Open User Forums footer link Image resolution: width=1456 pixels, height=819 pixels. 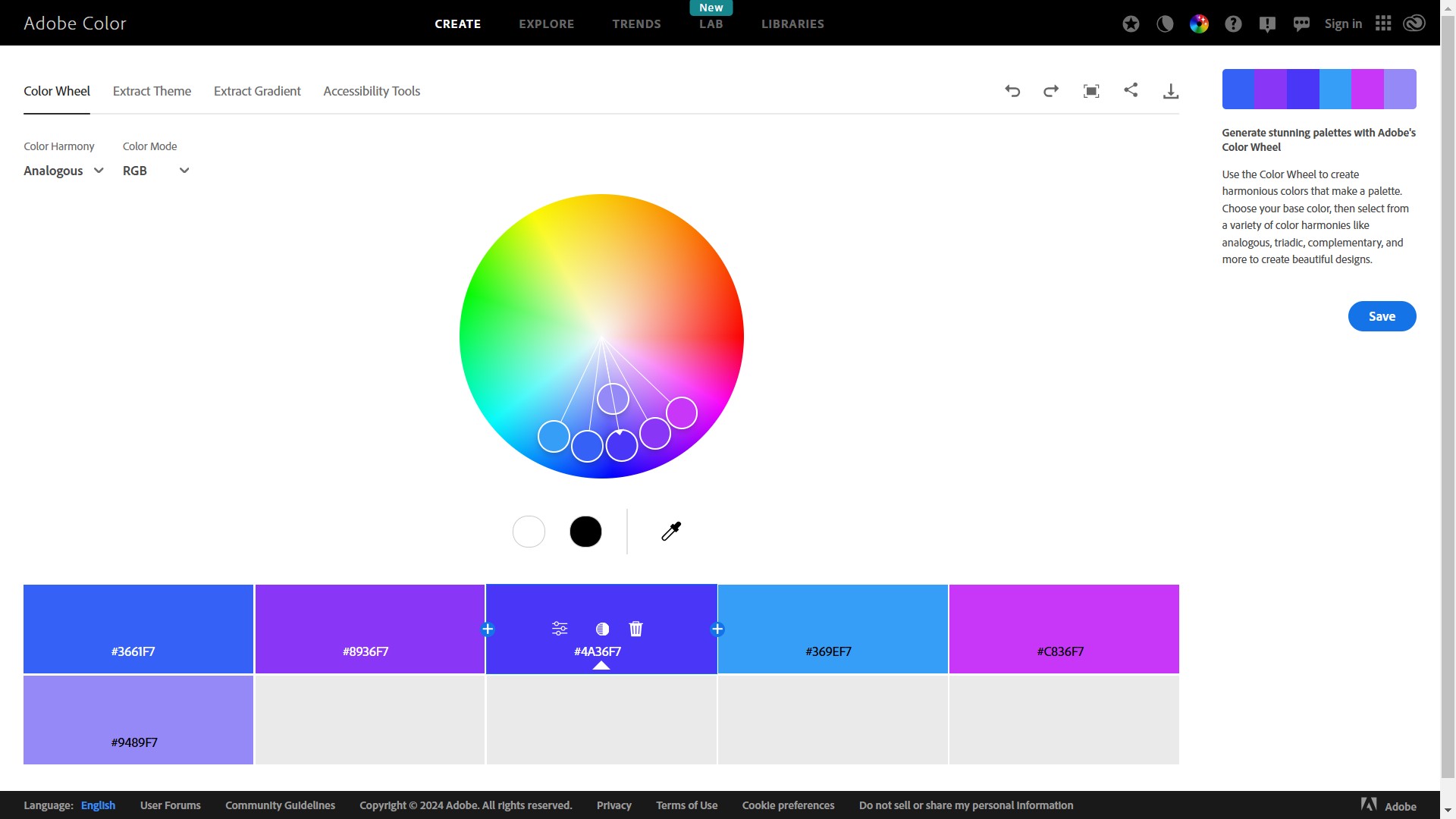171,805
